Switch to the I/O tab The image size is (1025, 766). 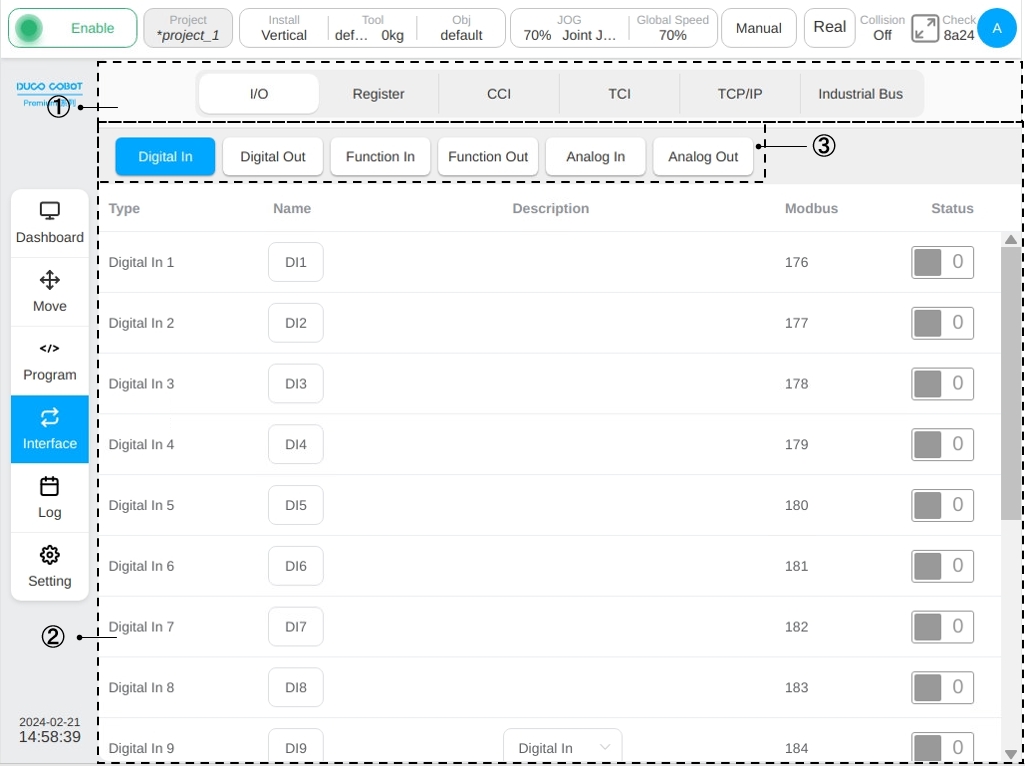(x=259, y=94)
